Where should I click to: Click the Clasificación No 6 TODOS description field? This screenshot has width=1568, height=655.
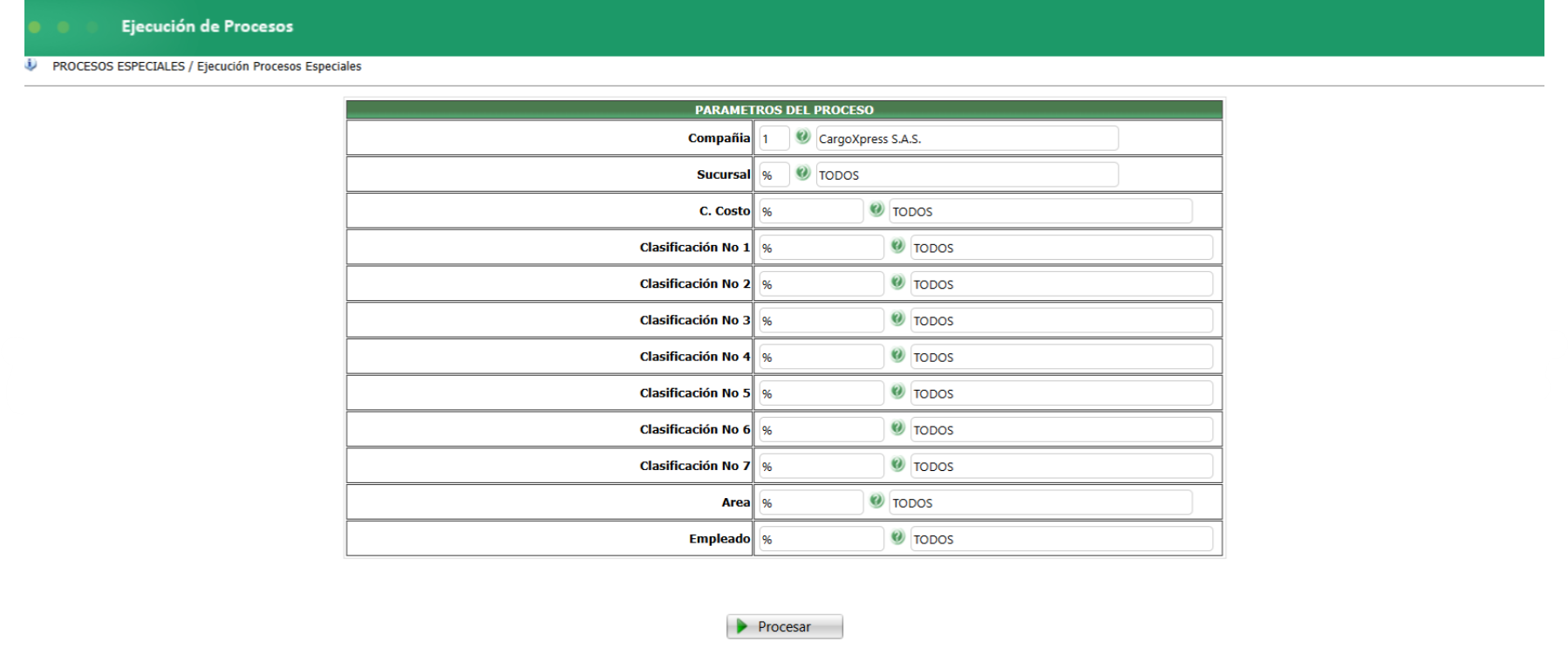tap(1061, 429)
